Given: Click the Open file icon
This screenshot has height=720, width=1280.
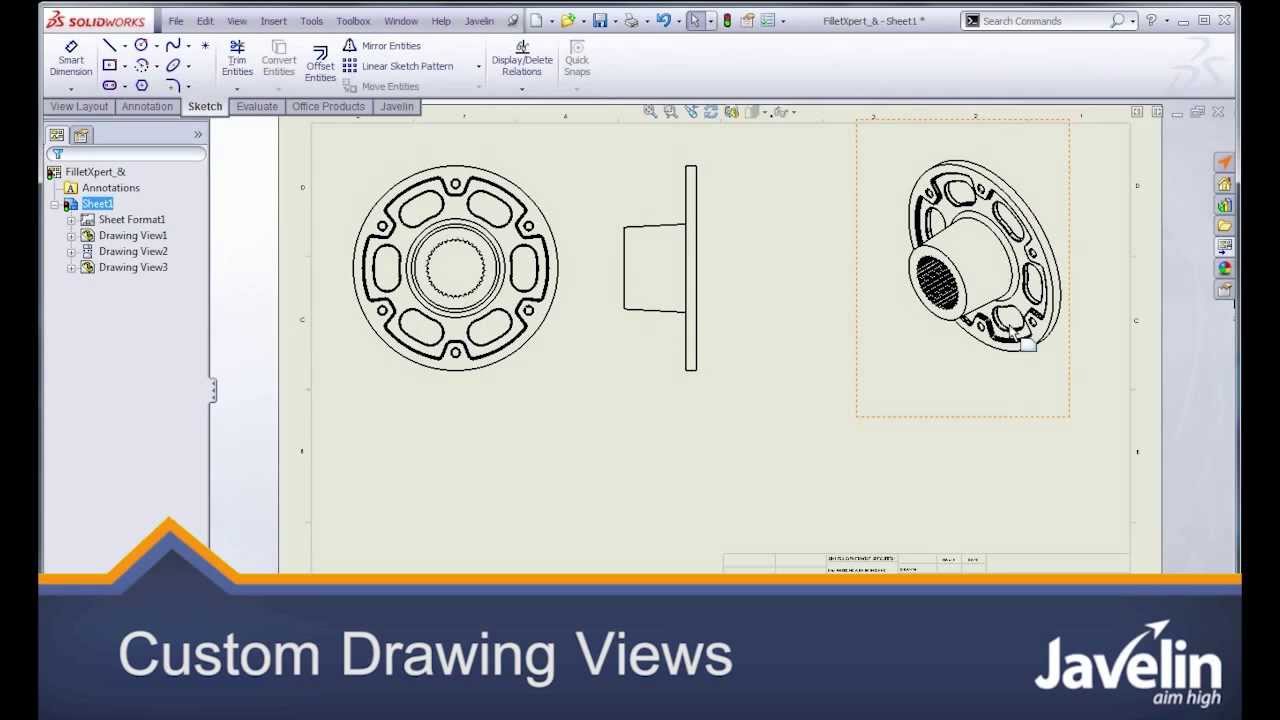Looking at the screenshot, I should click(568, 20).
